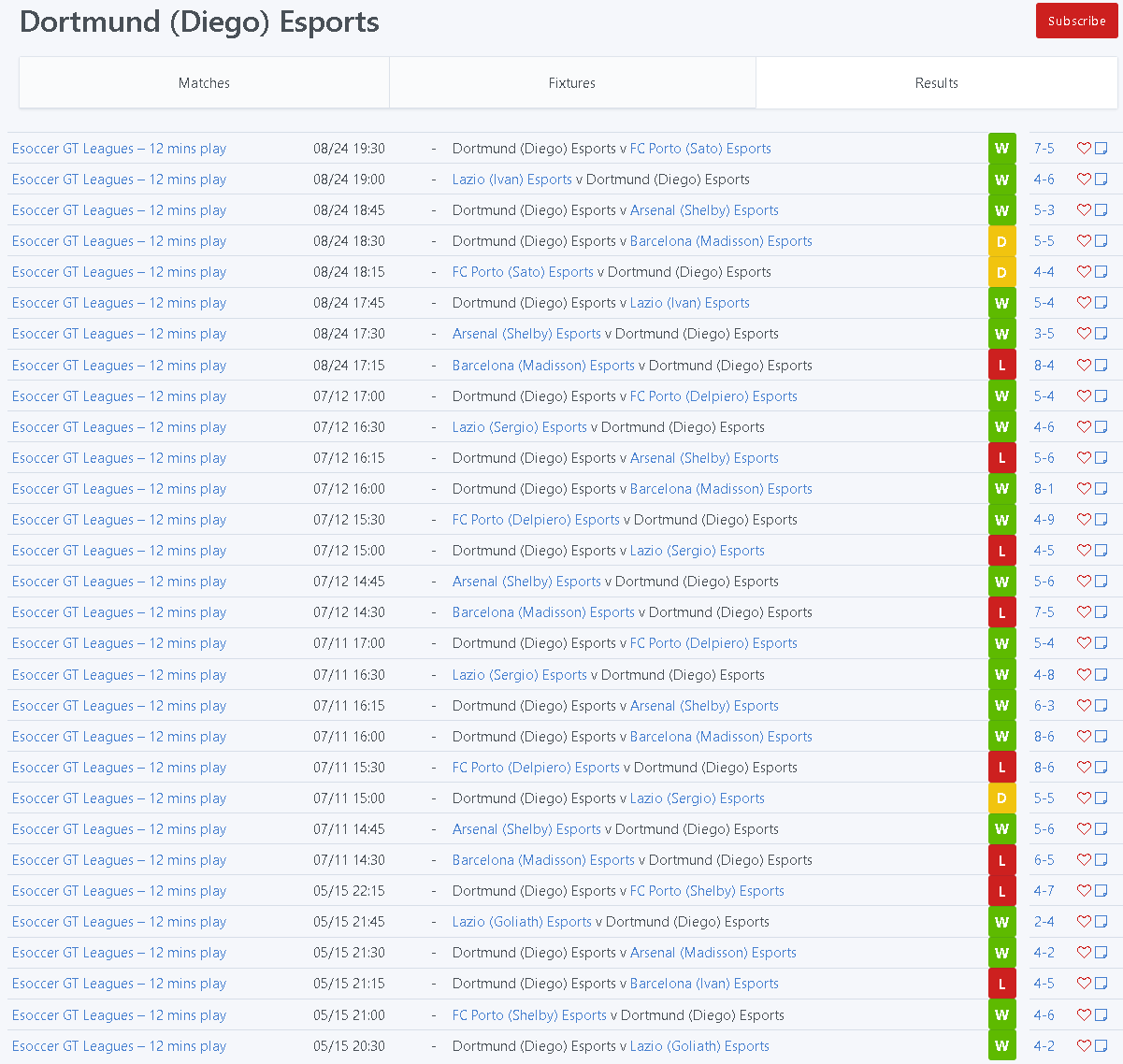Click the 4-8 score for 07/11 16:30
The height and width of the screenshot is (1064, 1123).
point(1044,675)
